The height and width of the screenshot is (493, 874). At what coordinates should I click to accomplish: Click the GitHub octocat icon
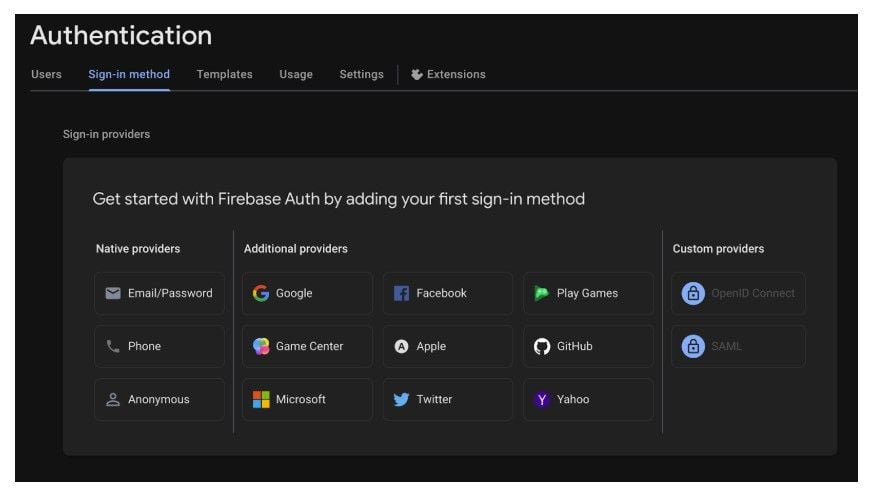(542, 346)
